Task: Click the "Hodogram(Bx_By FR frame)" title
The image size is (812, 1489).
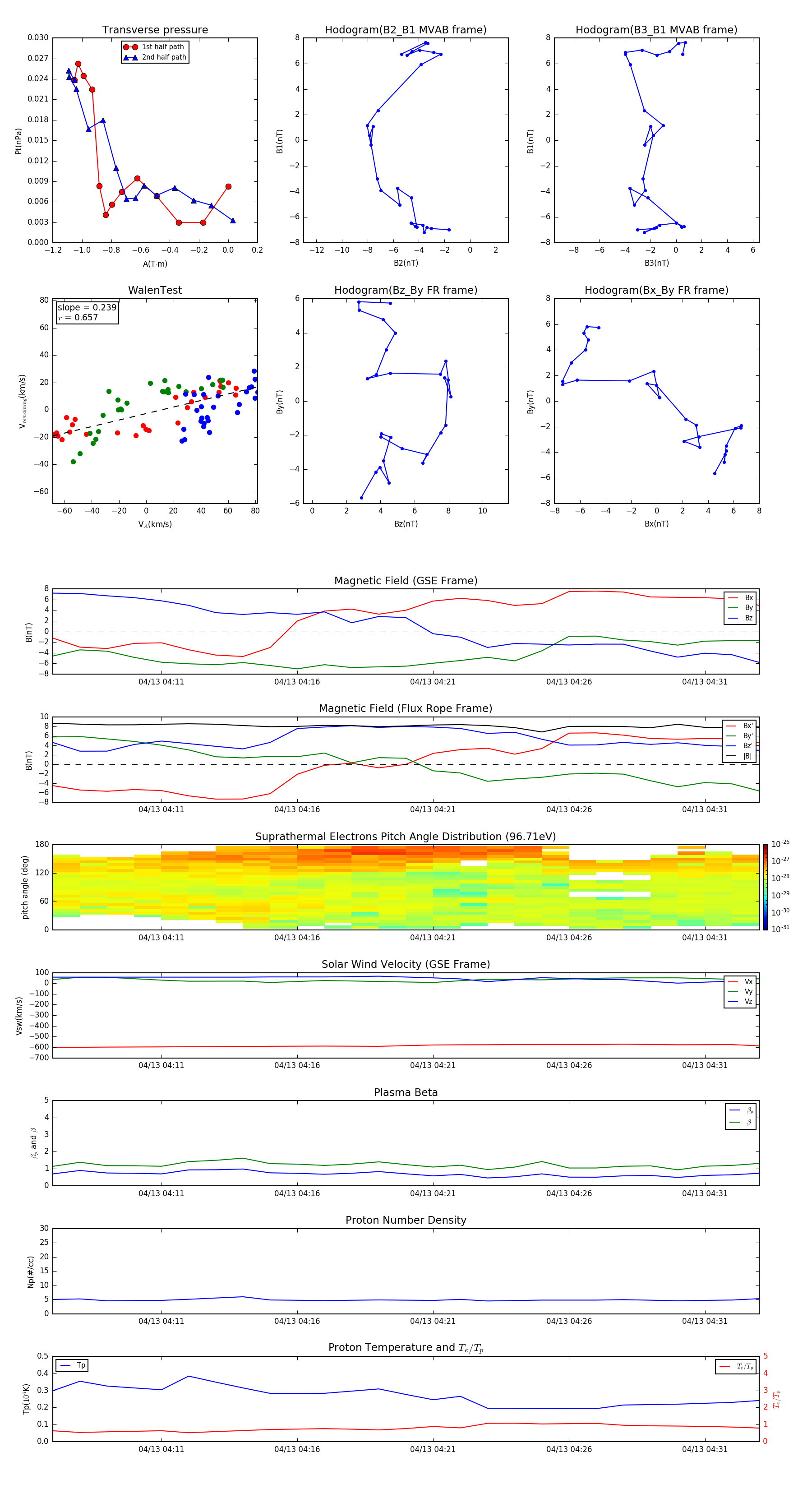Action: (x=656, y=290)
